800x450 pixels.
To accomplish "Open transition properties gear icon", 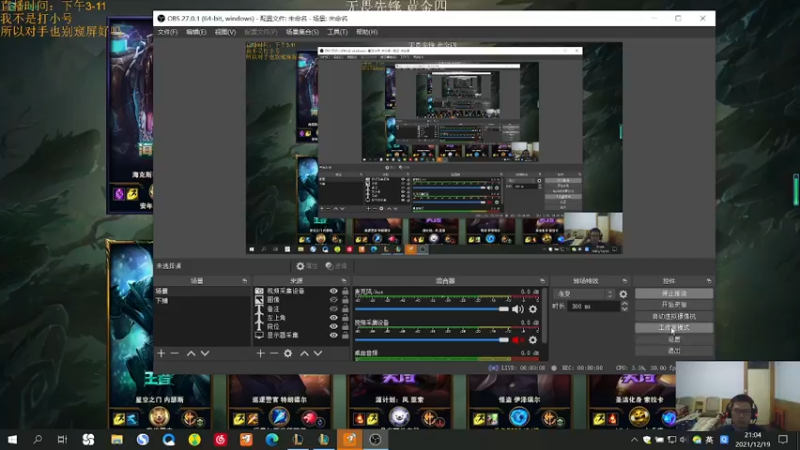I will pyautogui.click(x=623, y=294).
